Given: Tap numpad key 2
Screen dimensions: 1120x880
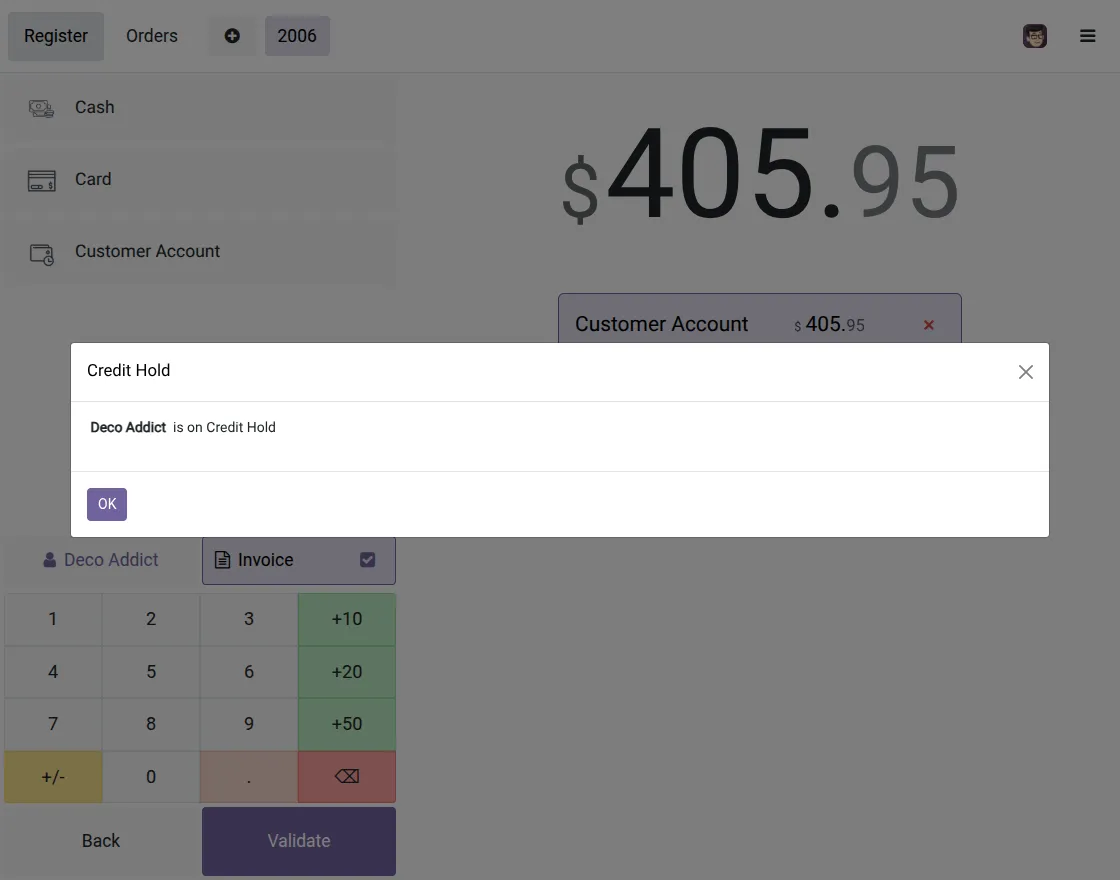Looking at the screenshot, I should (151, 619).
